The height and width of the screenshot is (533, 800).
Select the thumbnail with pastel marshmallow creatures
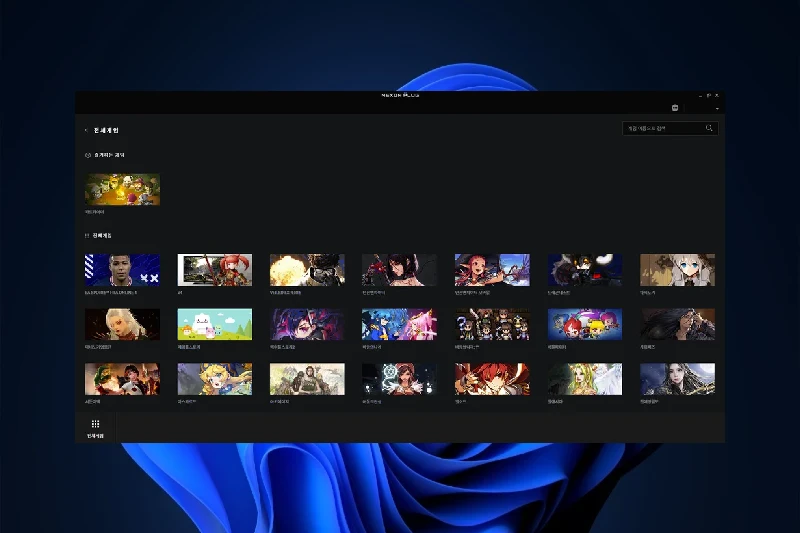(x=215, y=324)
